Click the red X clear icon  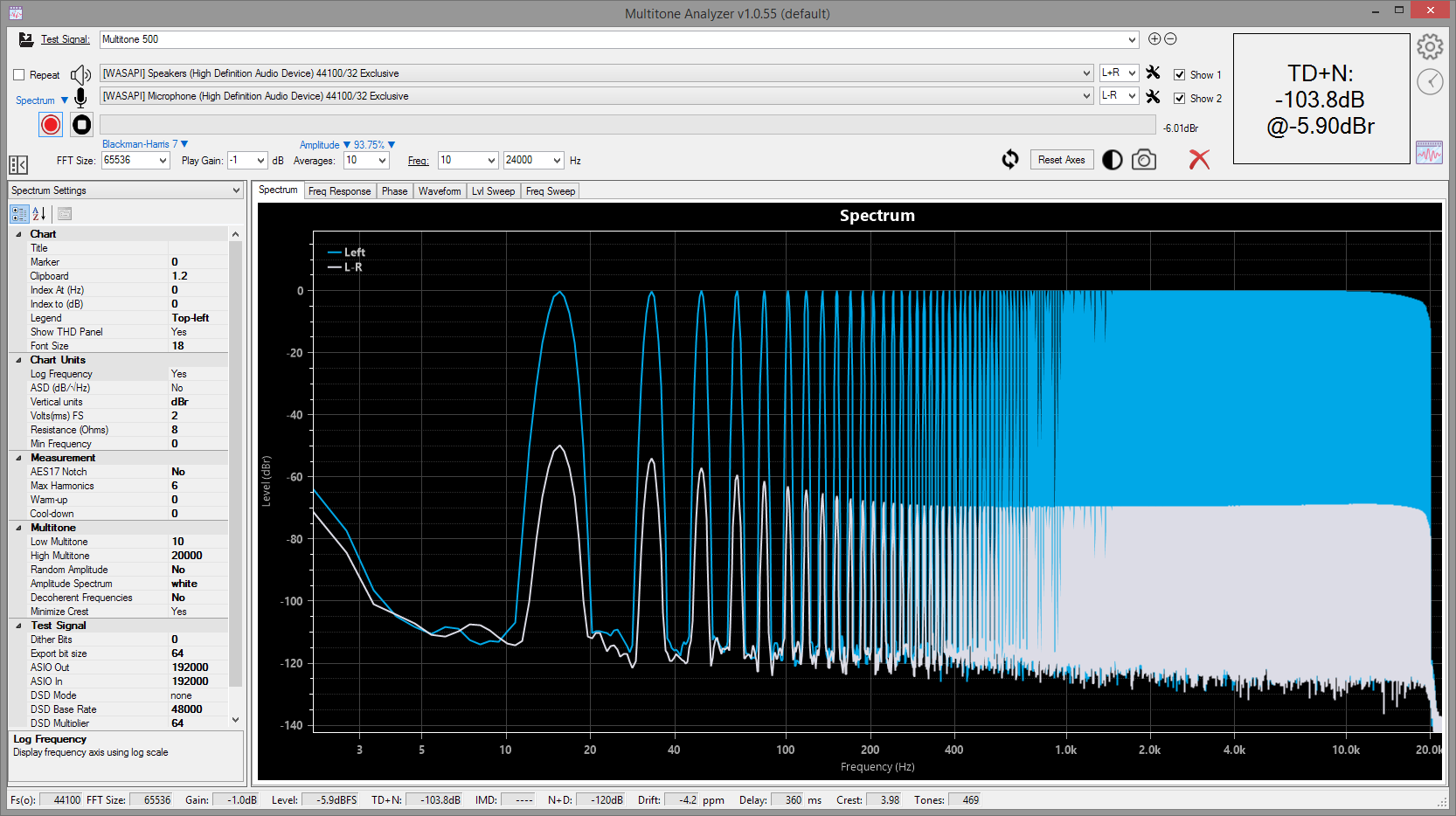(1199, 159)
